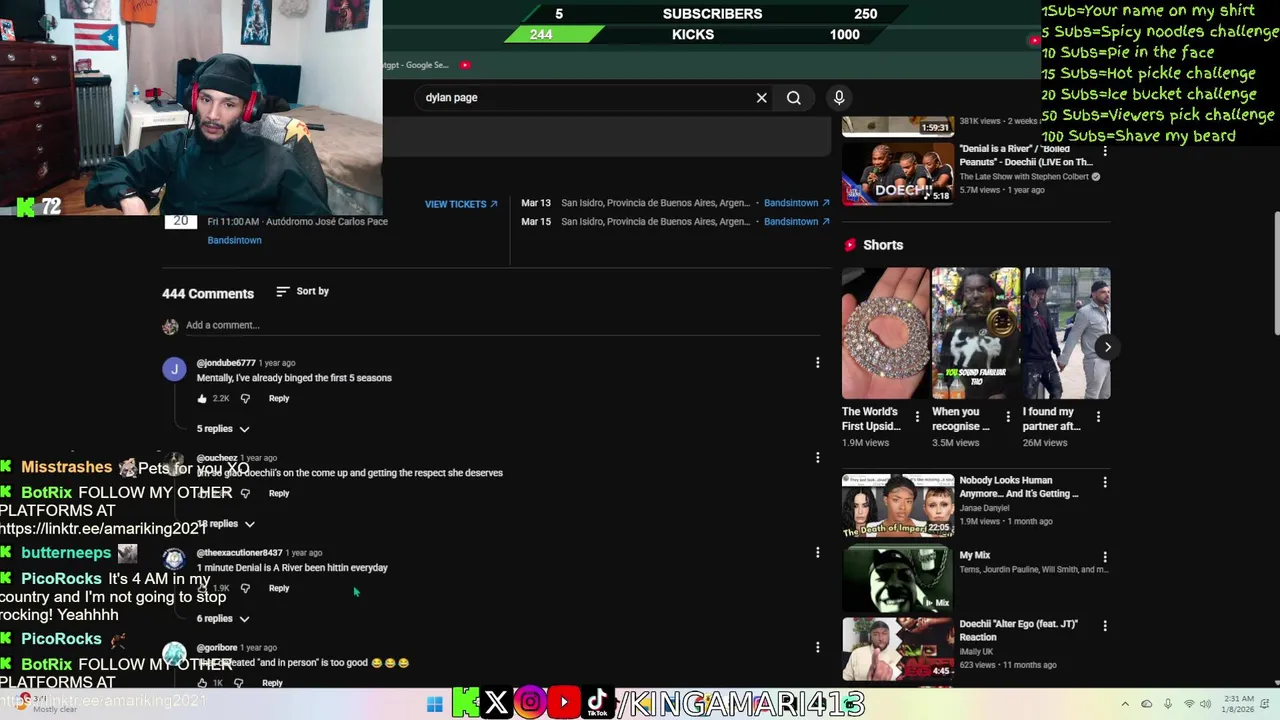Viewport: 1280px width, 720px height.
Task: Open Doechii 'Alter Ego' Reaction thumbnail
Action: click(897, 649)
